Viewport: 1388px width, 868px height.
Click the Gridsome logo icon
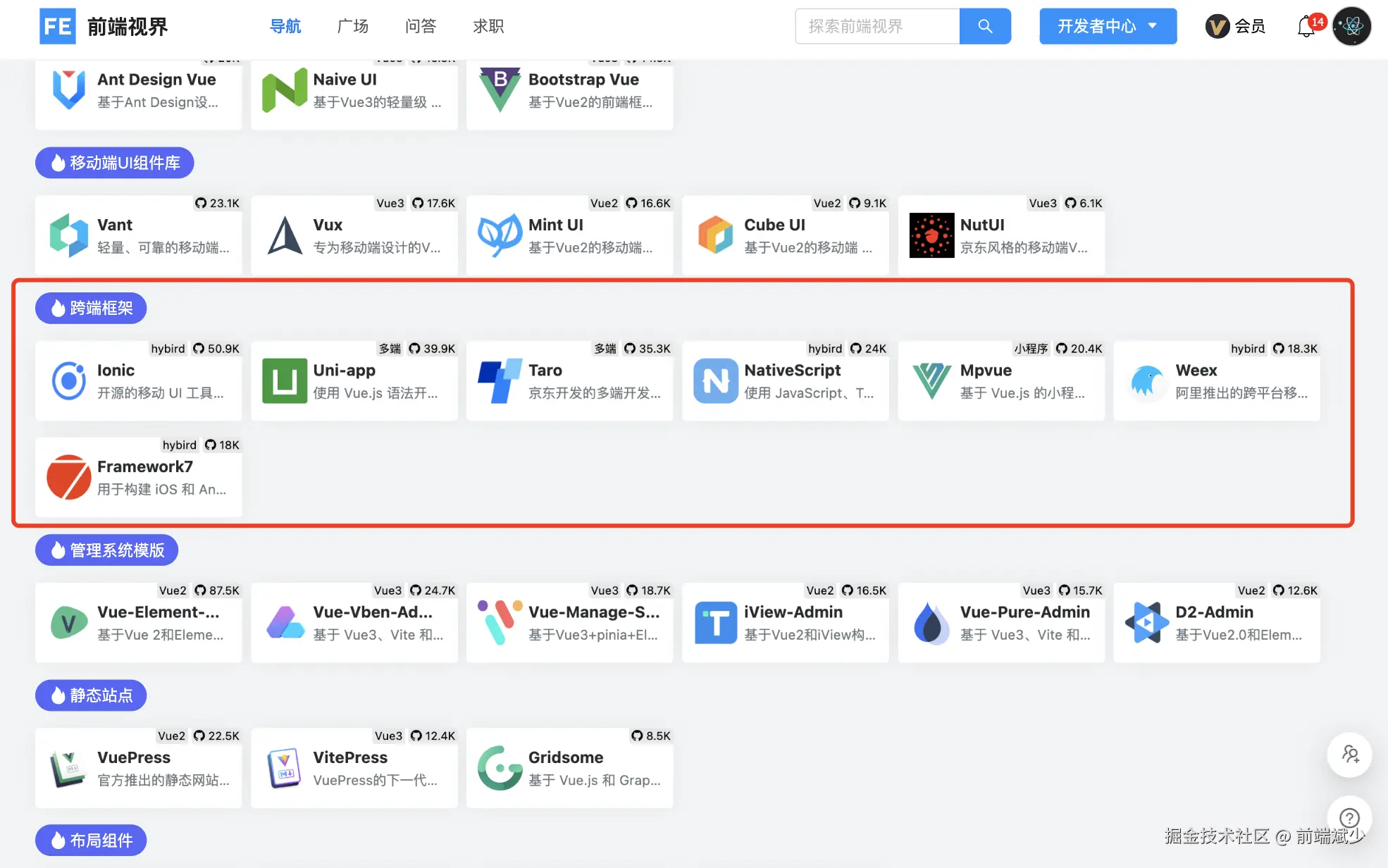point(500,768)
